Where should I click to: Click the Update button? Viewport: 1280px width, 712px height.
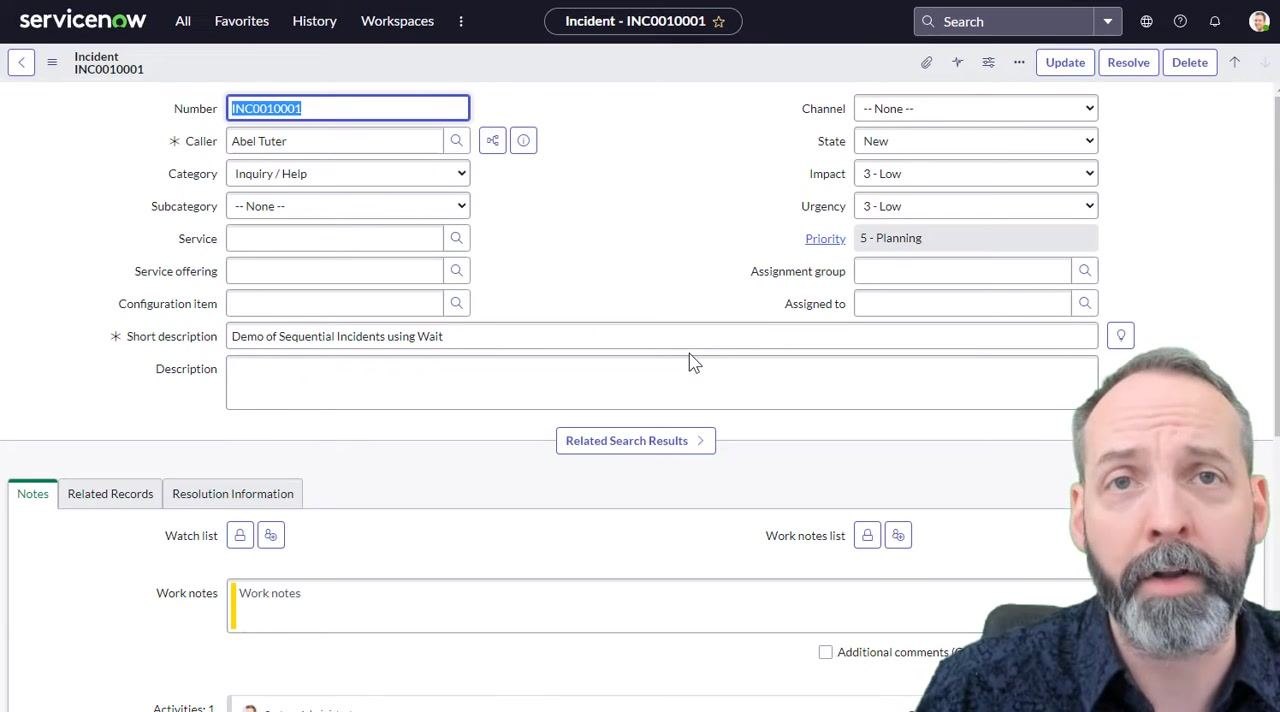click(x=1065, y=62)
